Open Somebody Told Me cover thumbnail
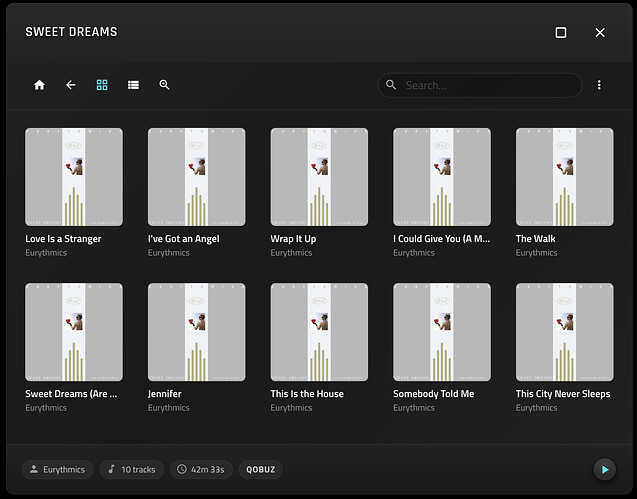This screenshot has width=637, height=499. coord(442,332)
